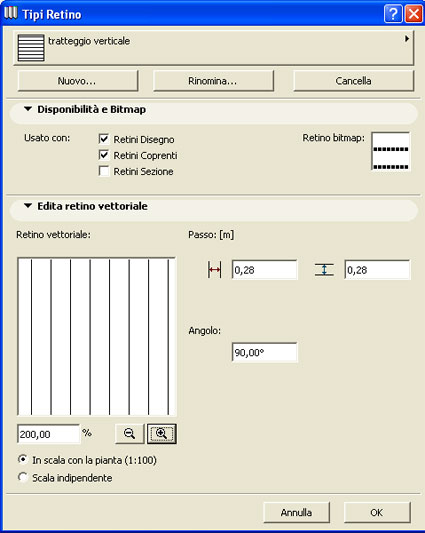Select In scala con la pianta option

(x=23, y=460)
